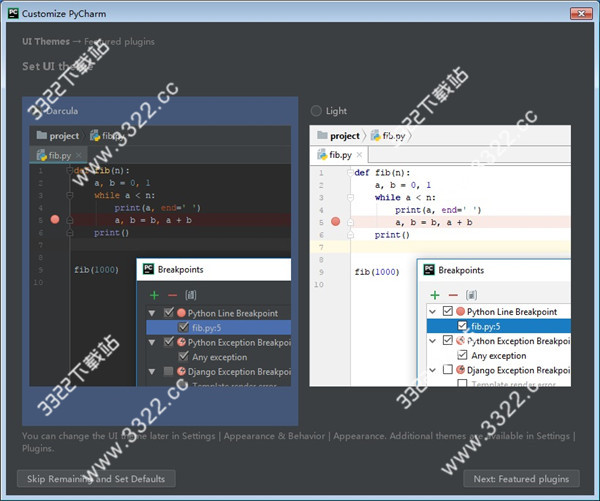The image size is (600, 501).
Task: Click project breadcrumb in Light preview
Action: point(339,135)
